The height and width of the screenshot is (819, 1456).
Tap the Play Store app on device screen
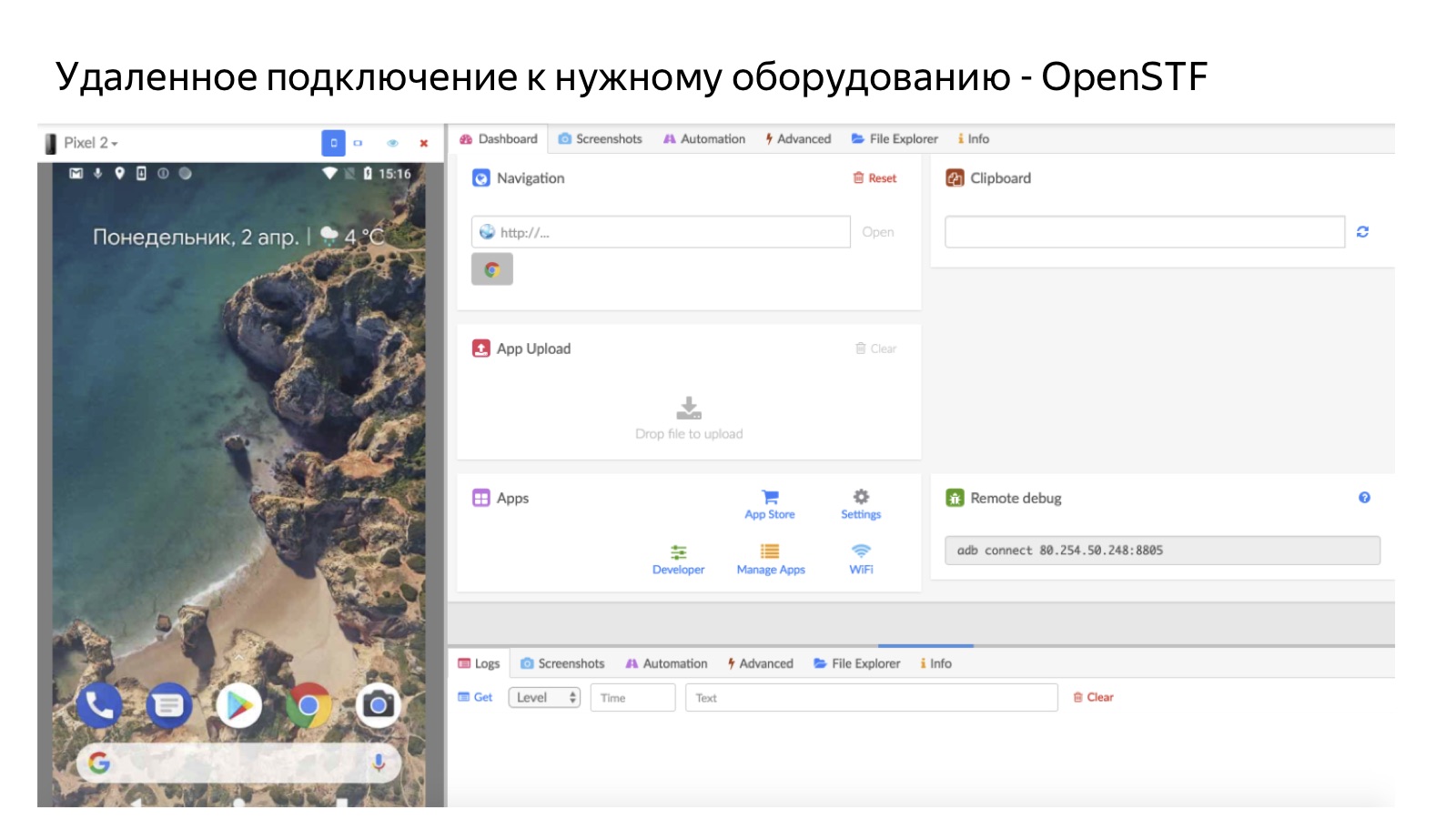pyautogui.click(x=239, y=705)
